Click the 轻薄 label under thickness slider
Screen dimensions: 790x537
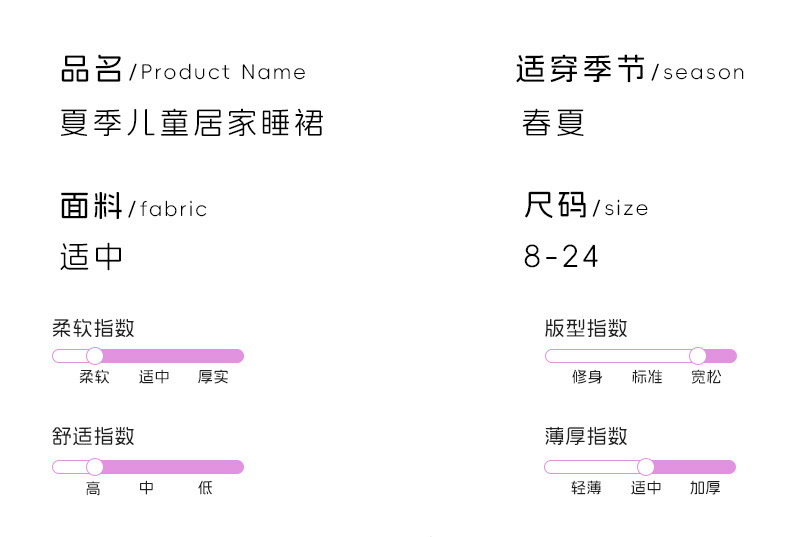point(586,488)
